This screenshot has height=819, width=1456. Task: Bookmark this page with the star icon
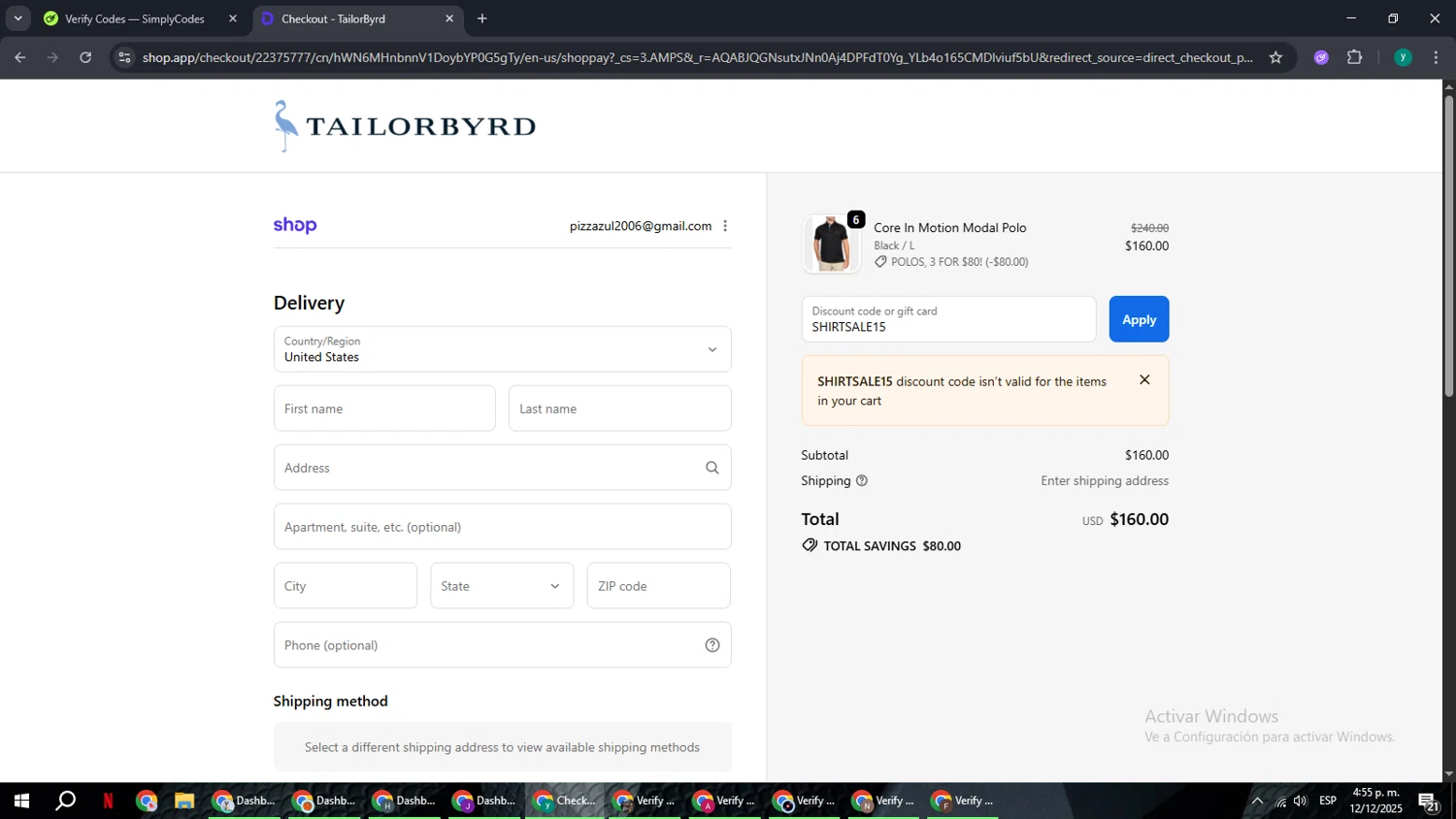(x=1275, y=57)
